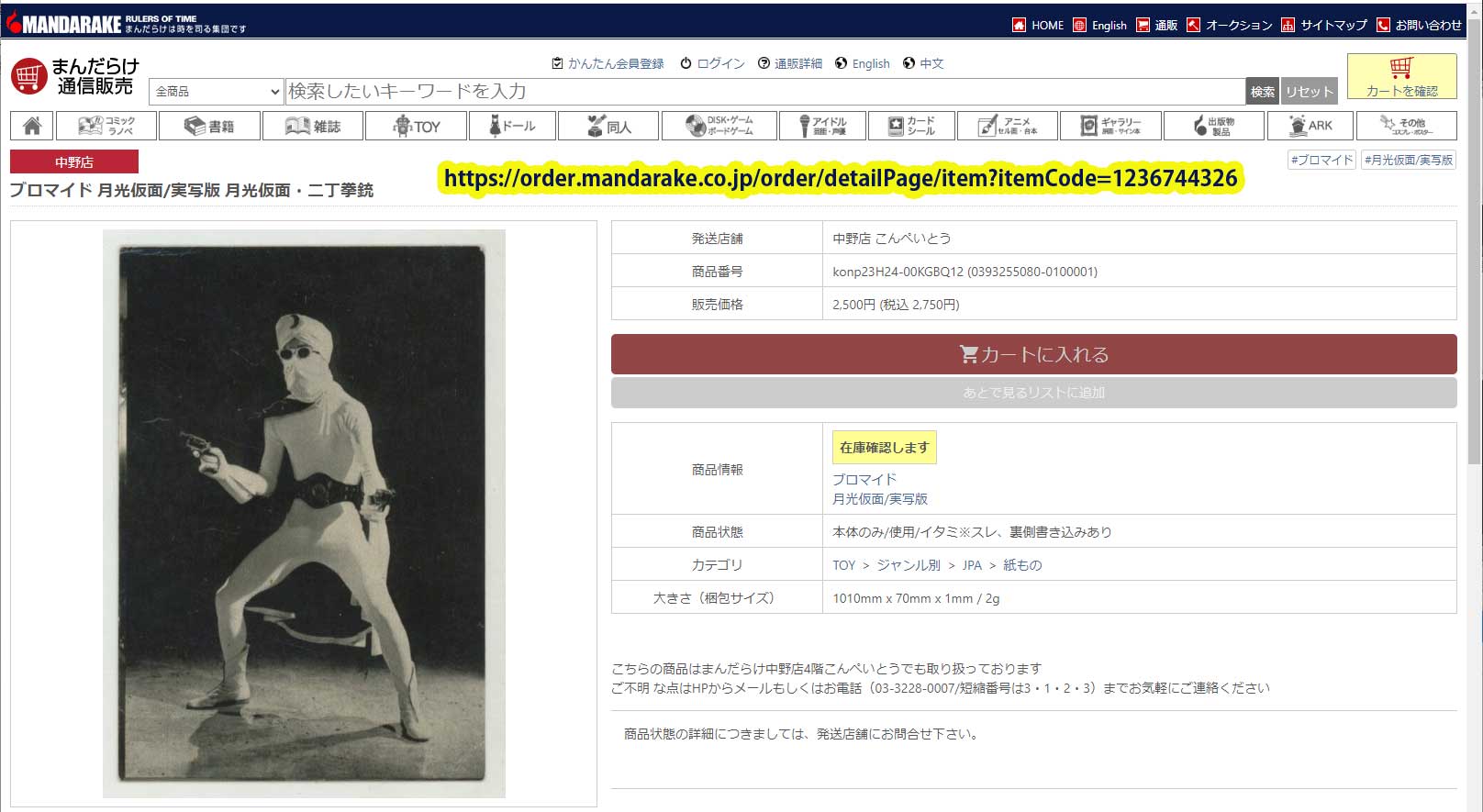Click the red shopping cart logo icon
This screenshot has height=812, width=1483.
(28, 76)
